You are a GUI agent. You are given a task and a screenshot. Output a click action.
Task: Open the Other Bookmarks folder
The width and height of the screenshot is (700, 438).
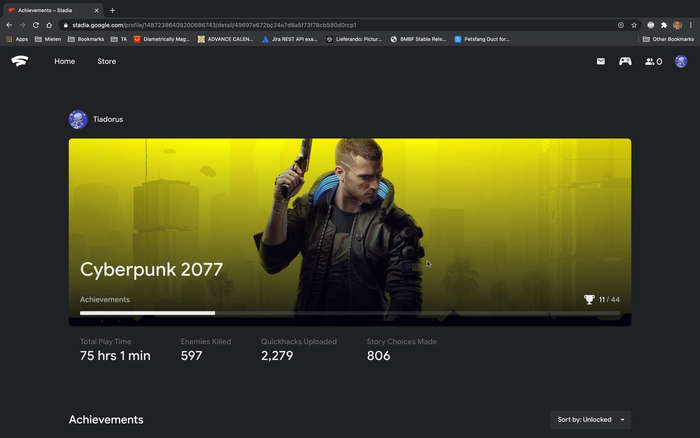pyautogui.click(x=668, y=39)
